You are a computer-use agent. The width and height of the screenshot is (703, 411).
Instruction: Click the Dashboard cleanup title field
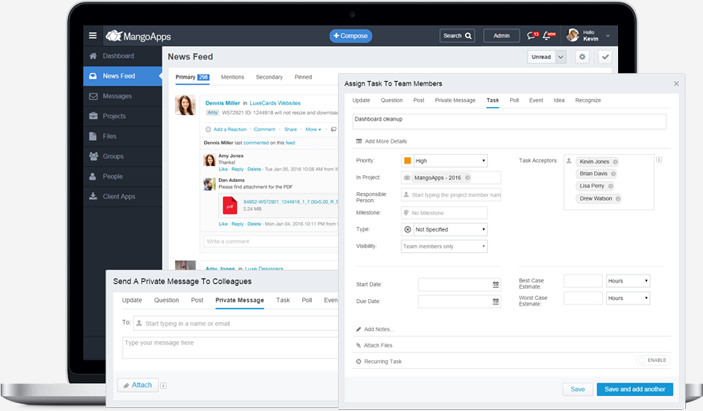coord(509,121)
